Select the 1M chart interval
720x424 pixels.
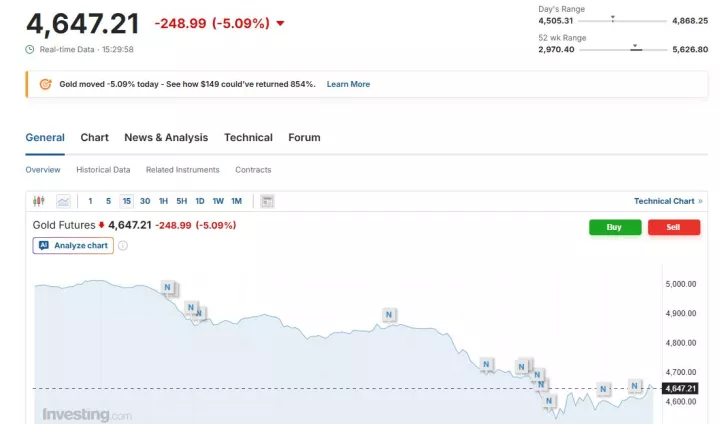[236, 201]
